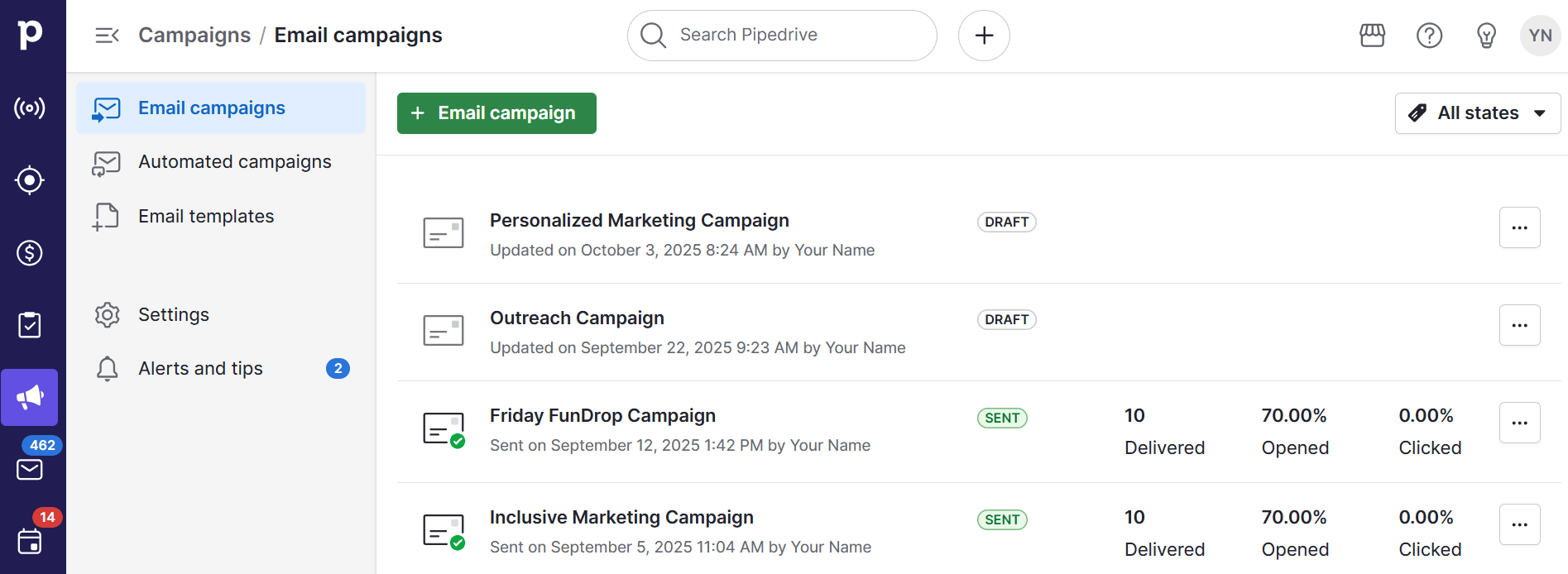The image size is (1568, 574).
Task: Open options menu for Outreach Campaign
Action: click(1519, 325)
